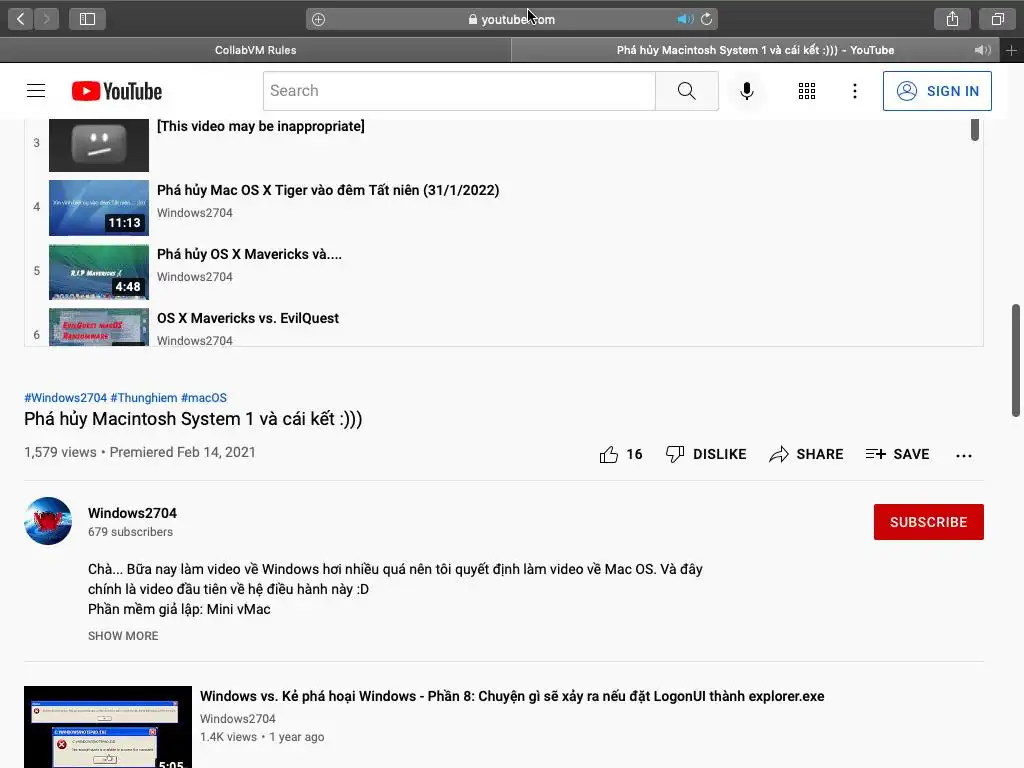Go back with Safari's back arrow

pyautogui.click(x=21, y=19)
